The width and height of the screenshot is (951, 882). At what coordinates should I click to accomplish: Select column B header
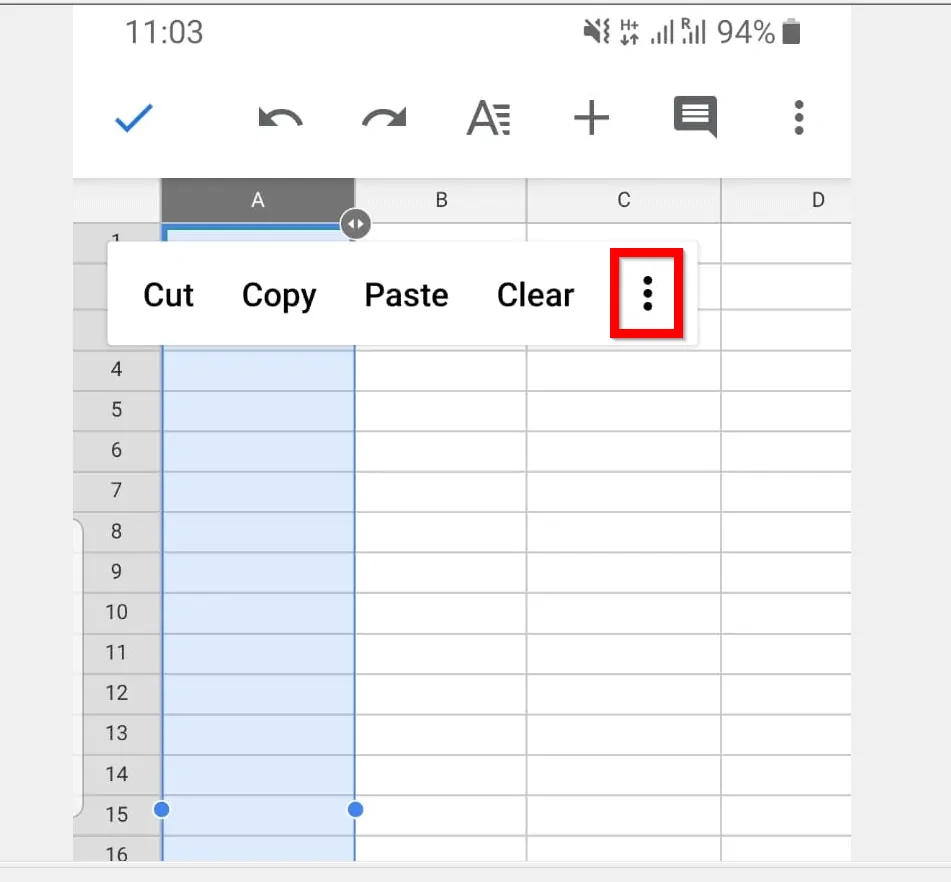[441, 200]
